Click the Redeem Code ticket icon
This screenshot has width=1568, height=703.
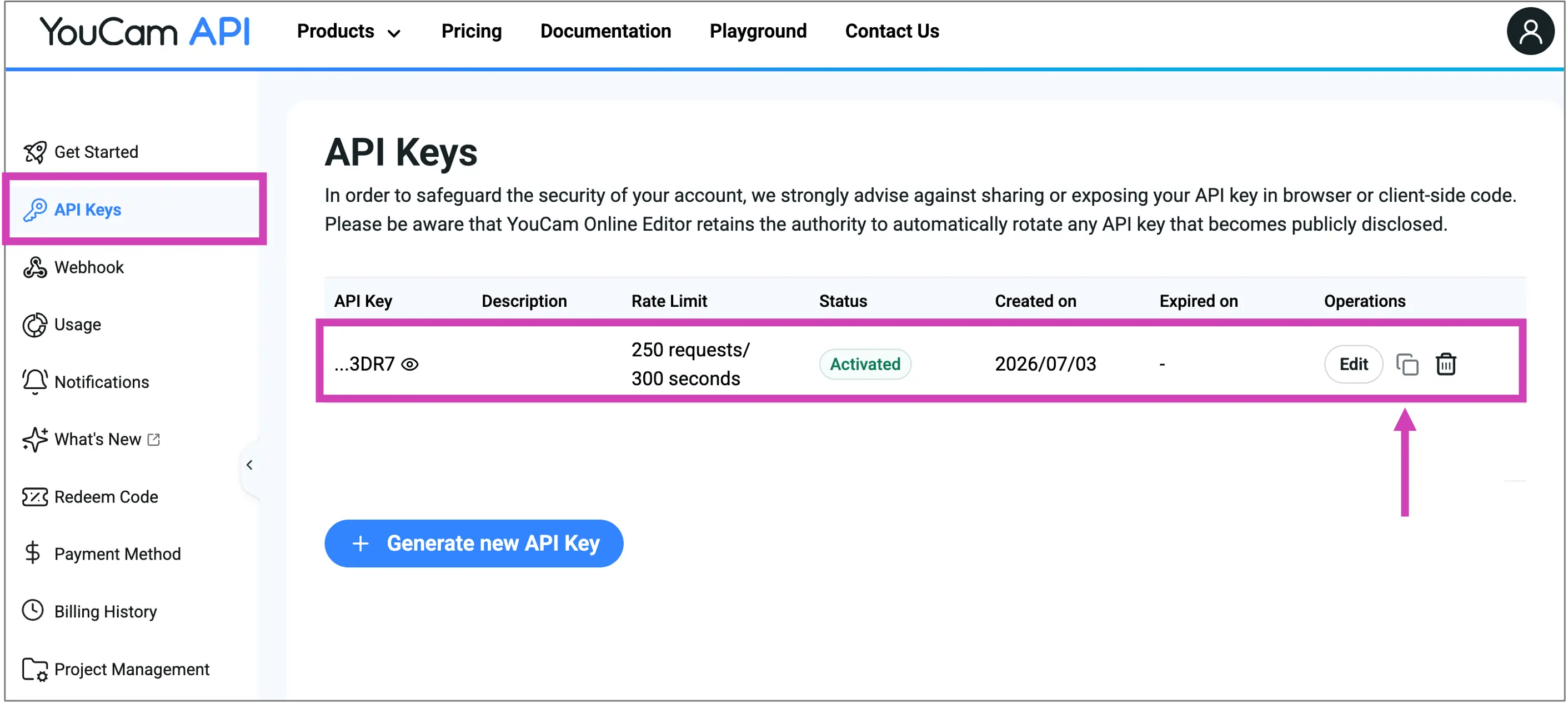coord(34,496)
